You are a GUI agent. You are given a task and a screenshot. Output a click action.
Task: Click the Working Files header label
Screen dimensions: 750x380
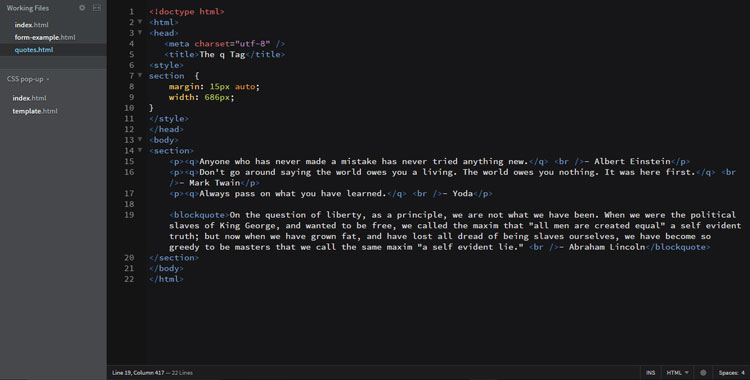(x=28, y=8)
